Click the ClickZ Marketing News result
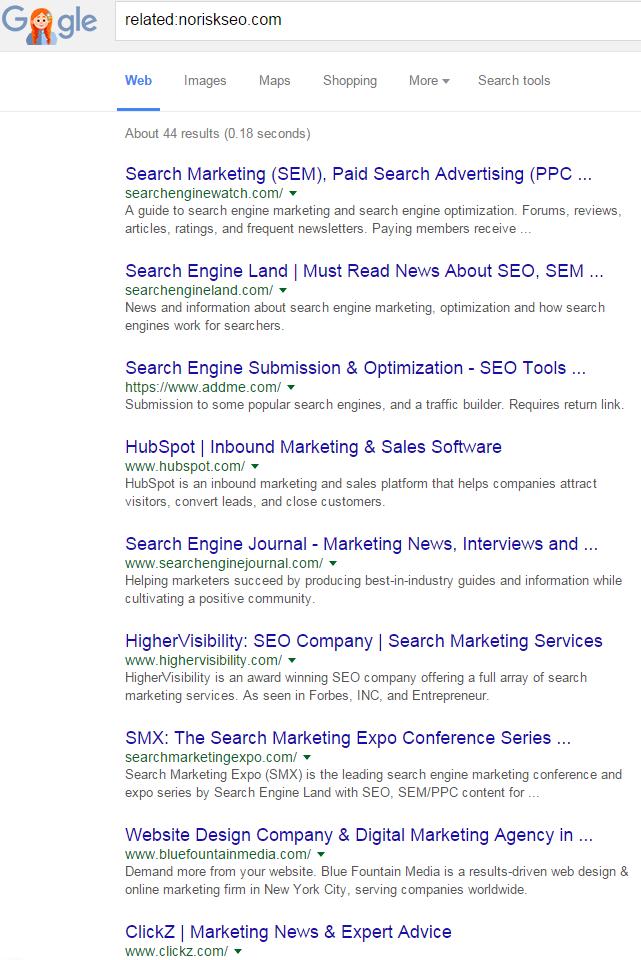 [286, 931]
